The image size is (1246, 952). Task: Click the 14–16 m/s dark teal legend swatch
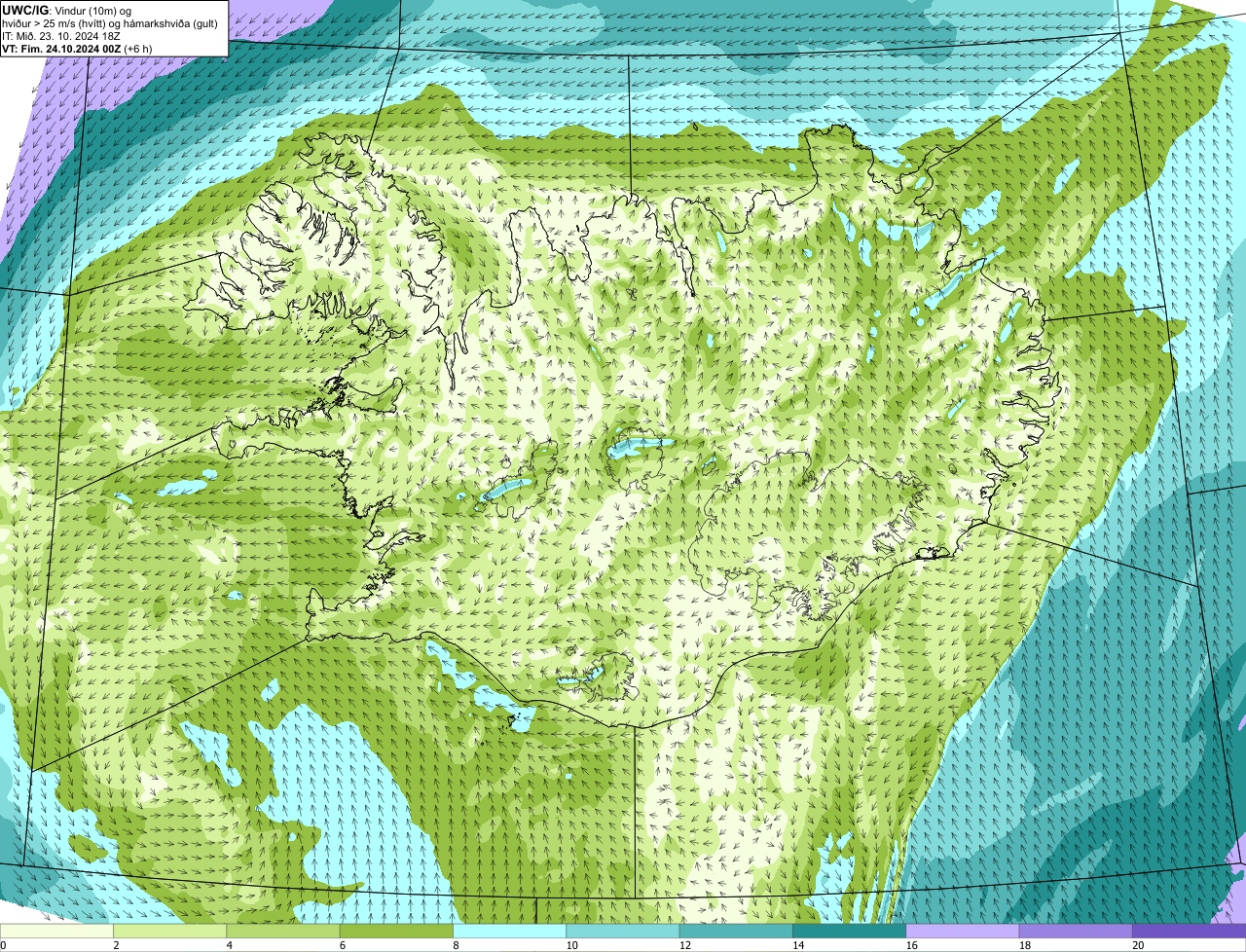(850, 931)
